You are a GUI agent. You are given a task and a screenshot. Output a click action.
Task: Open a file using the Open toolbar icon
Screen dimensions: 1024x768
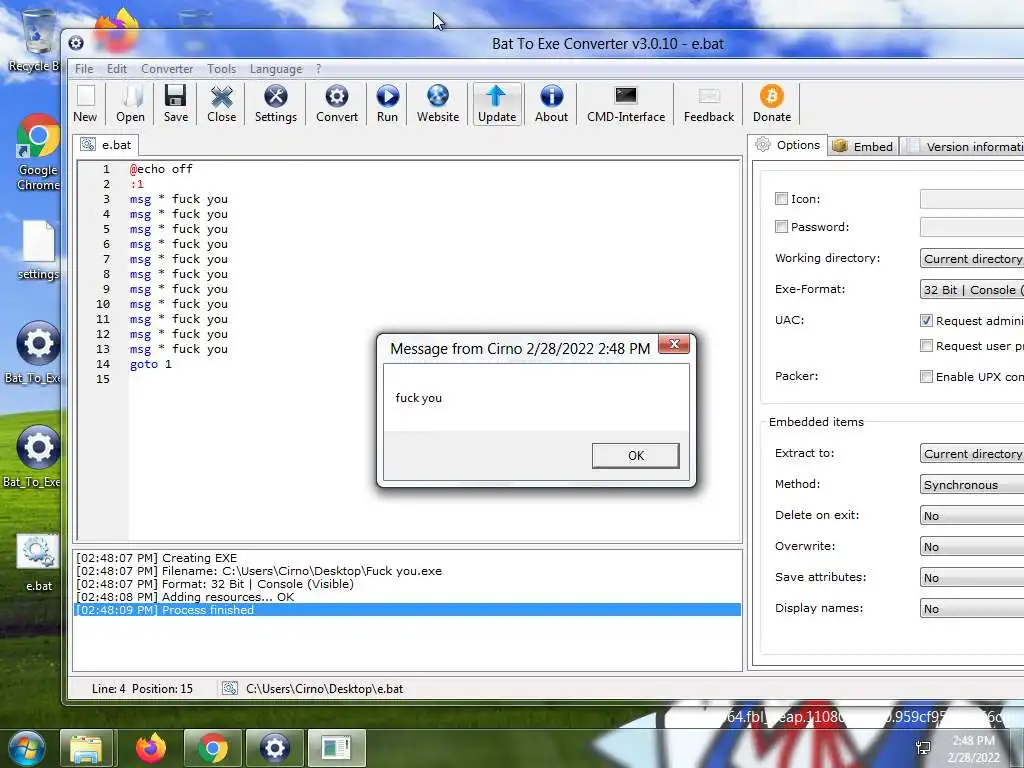(131, 104)
